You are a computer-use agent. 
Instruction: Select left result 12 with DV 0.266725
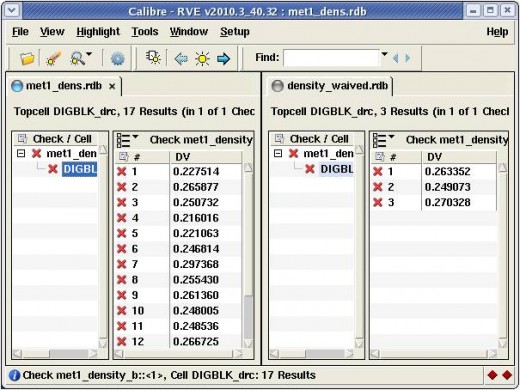coord(178,341)
